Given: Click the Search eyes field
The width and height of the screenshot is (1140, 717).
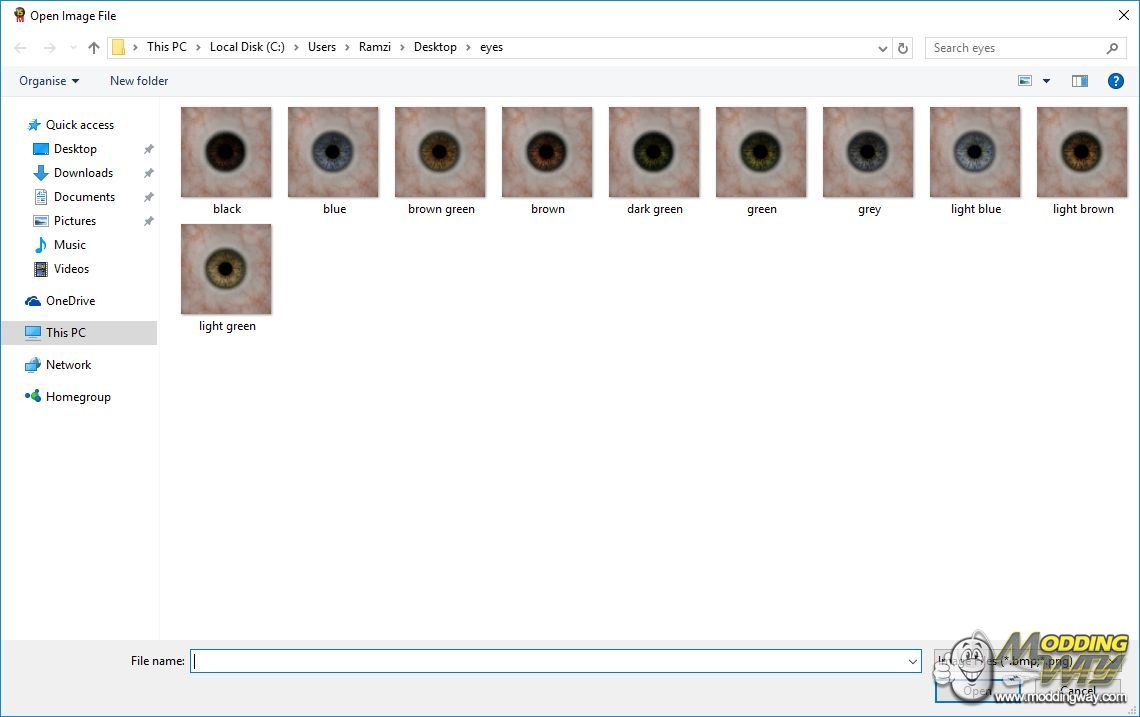Looking at the screenshot, I should tap(1015, 48).
